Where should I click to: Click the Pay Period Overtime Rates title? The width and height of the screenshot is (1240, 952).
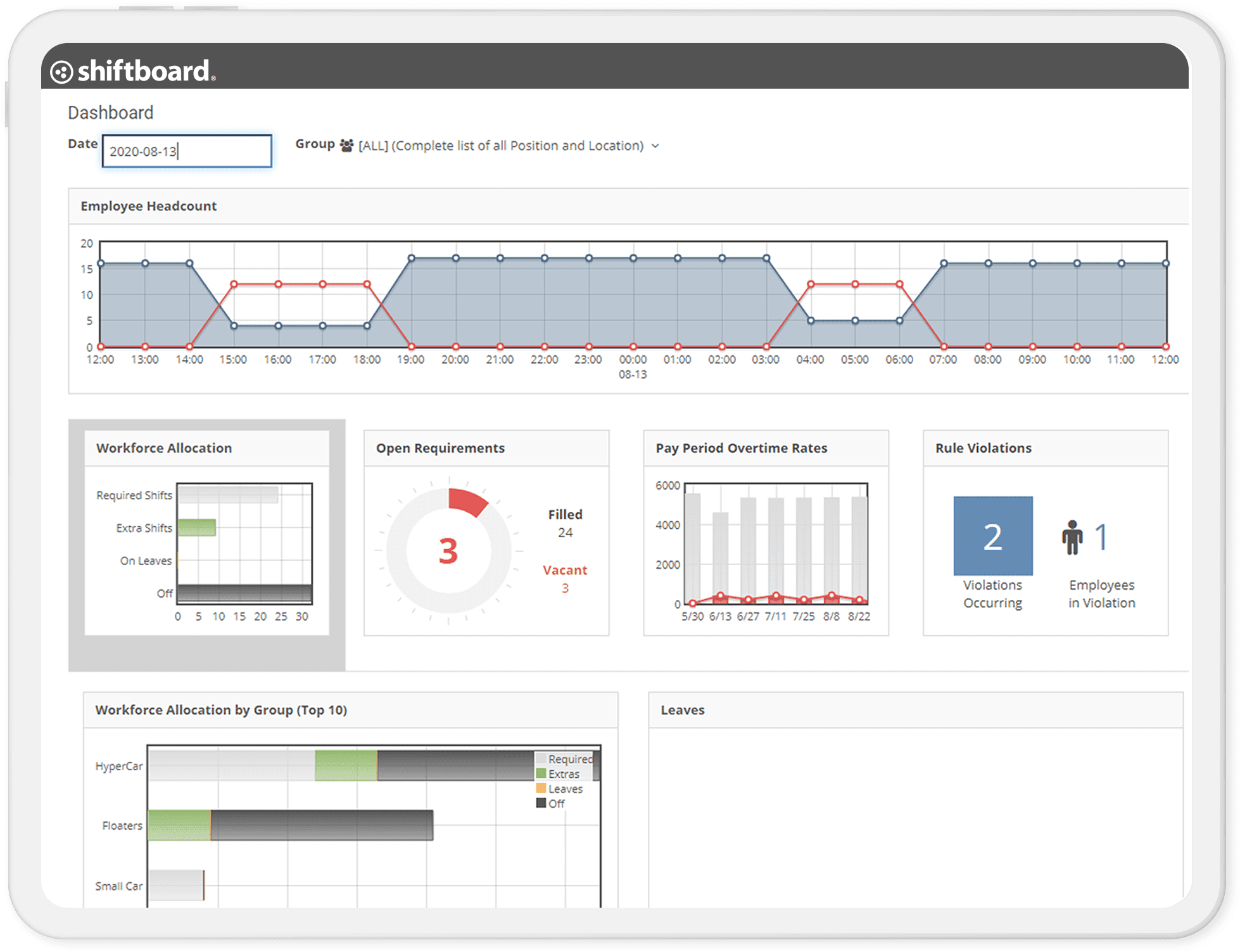coord(742,448)
